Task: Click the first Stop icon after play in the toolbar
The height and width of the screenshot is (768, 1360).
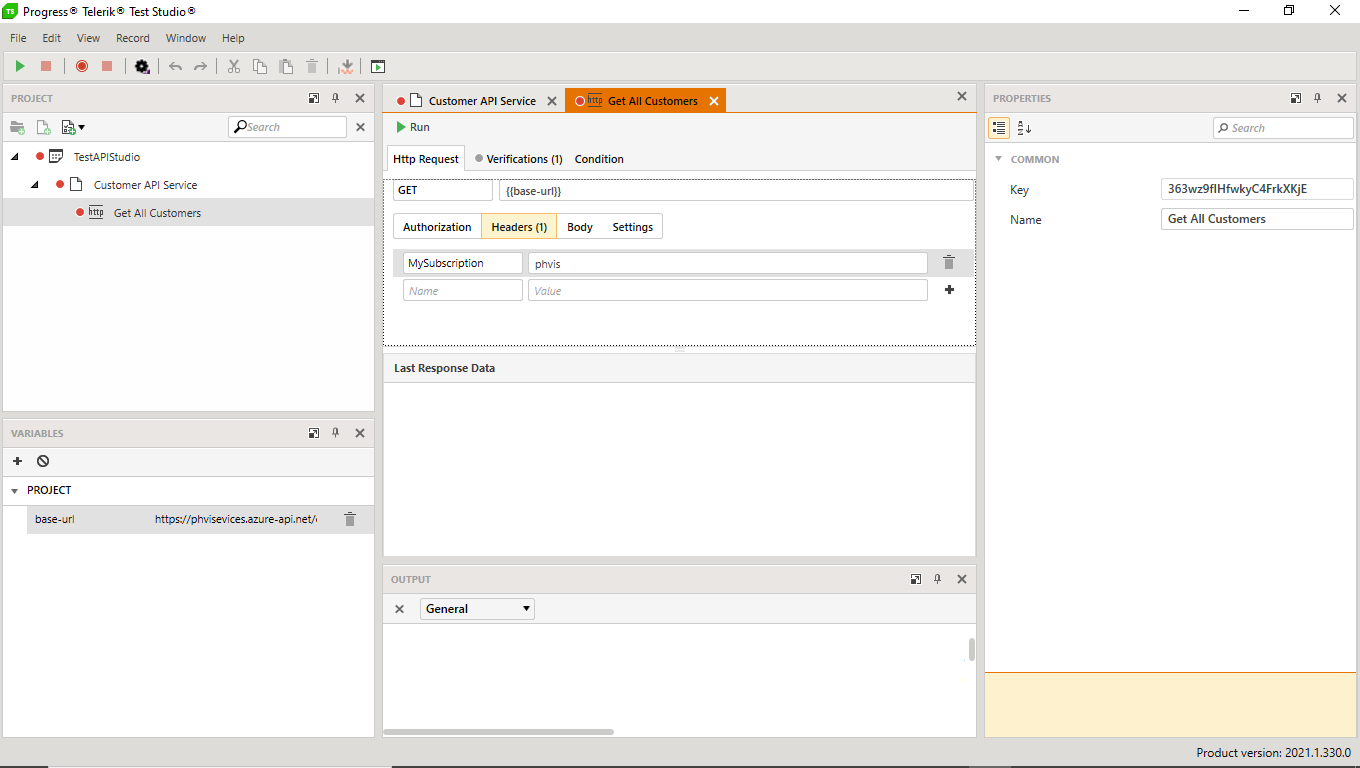Action: pyautogui.click(x=46, y=66)
